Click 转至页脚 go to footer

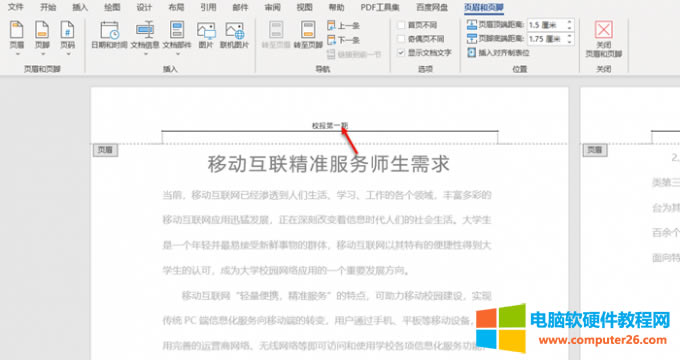point(308,35)
